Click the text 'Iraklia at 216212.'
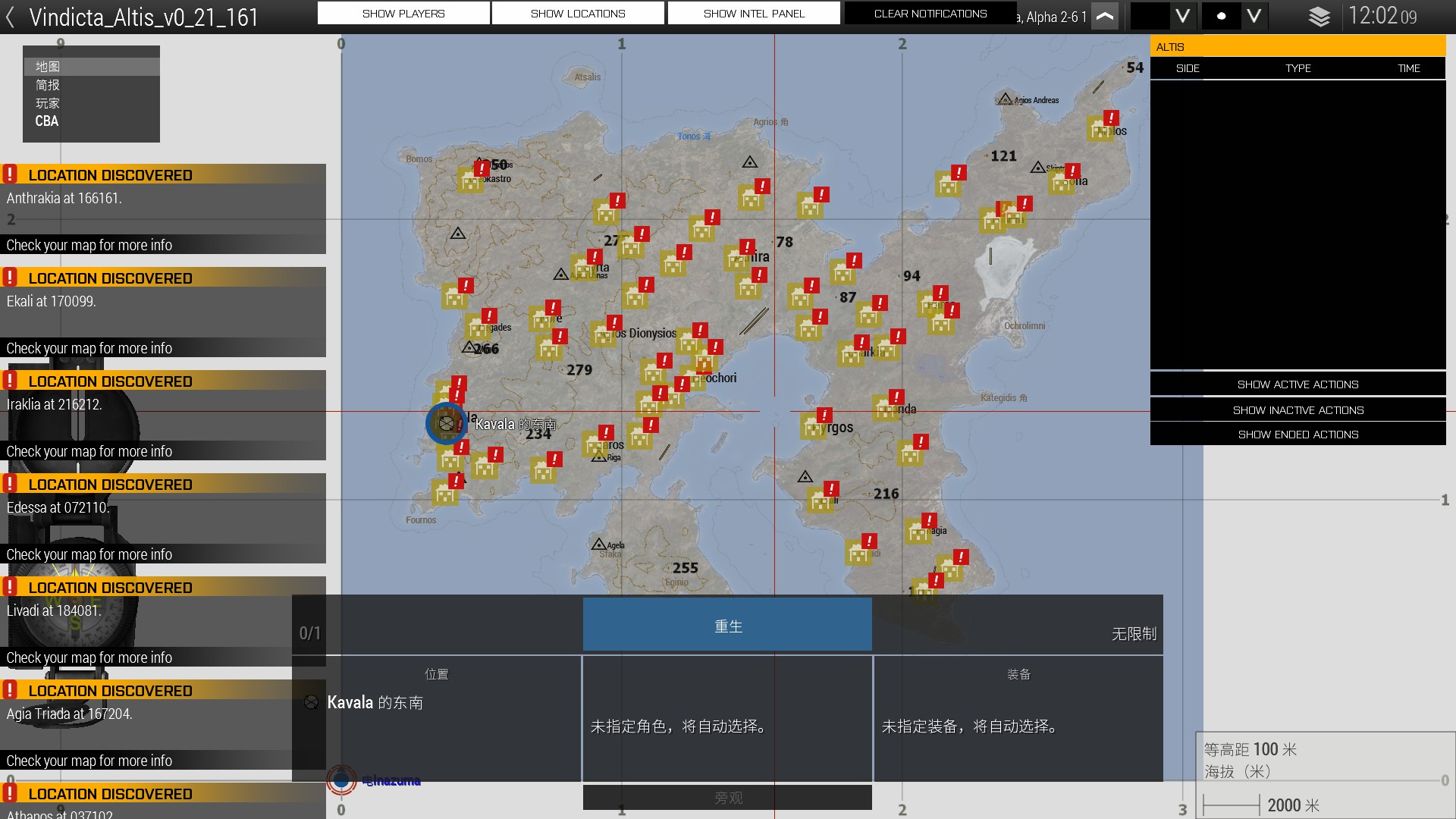 54,404
